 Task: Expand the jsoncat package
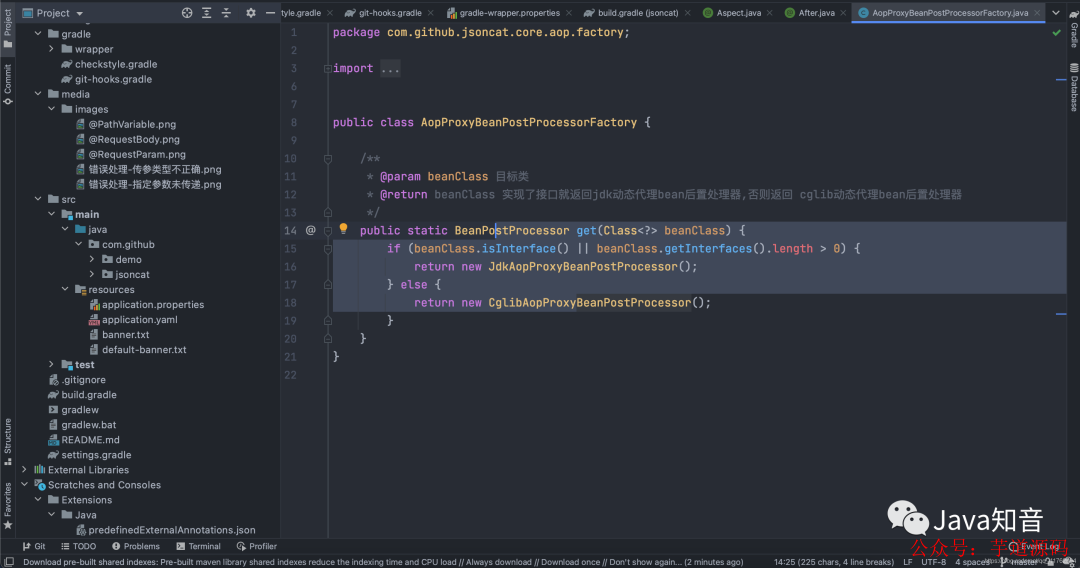pyautogui.click(x=92, y=274)
